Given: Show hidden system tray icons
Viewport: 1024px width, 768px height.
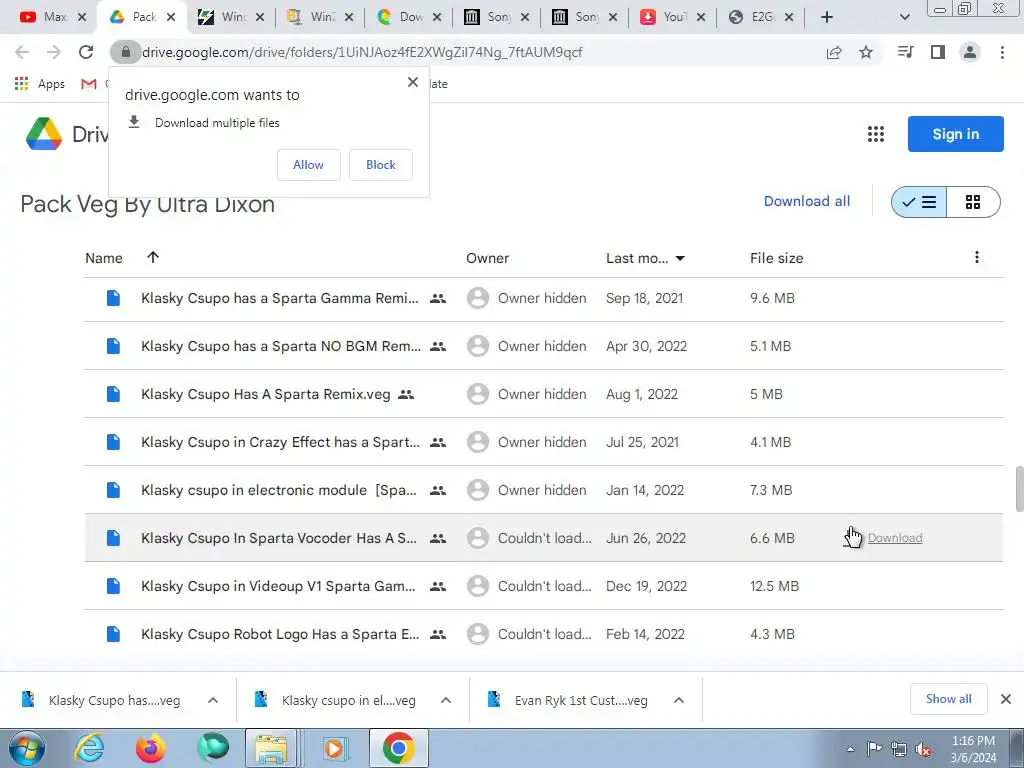Looking at the screenshot, I should (x=850, y=749).
